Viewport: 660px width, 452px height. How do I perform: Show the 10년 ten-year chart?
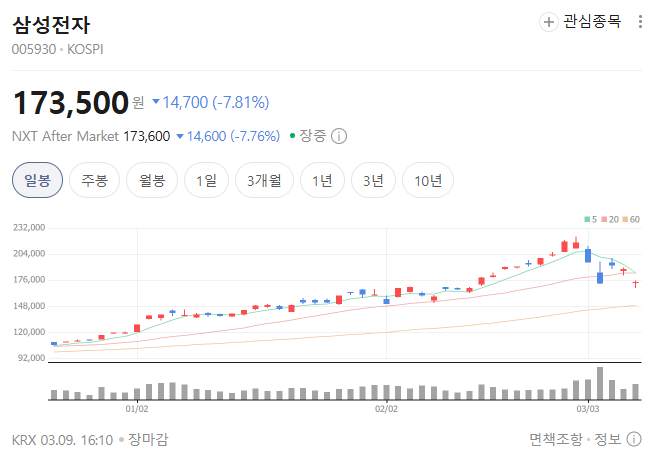[428, 181]
